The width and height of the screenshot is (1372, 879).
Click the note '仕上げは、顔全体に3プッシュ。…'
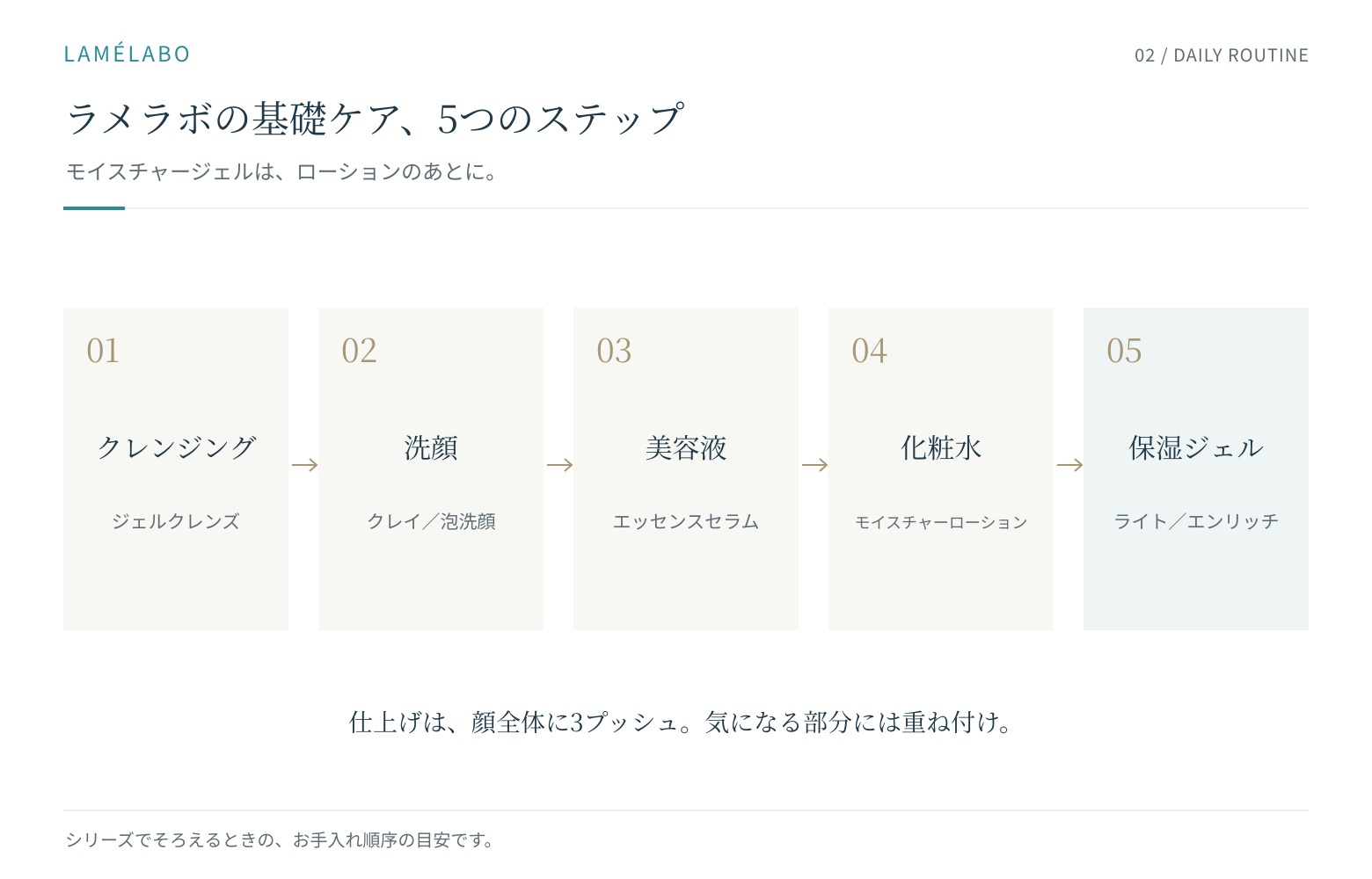coord(682,723)
